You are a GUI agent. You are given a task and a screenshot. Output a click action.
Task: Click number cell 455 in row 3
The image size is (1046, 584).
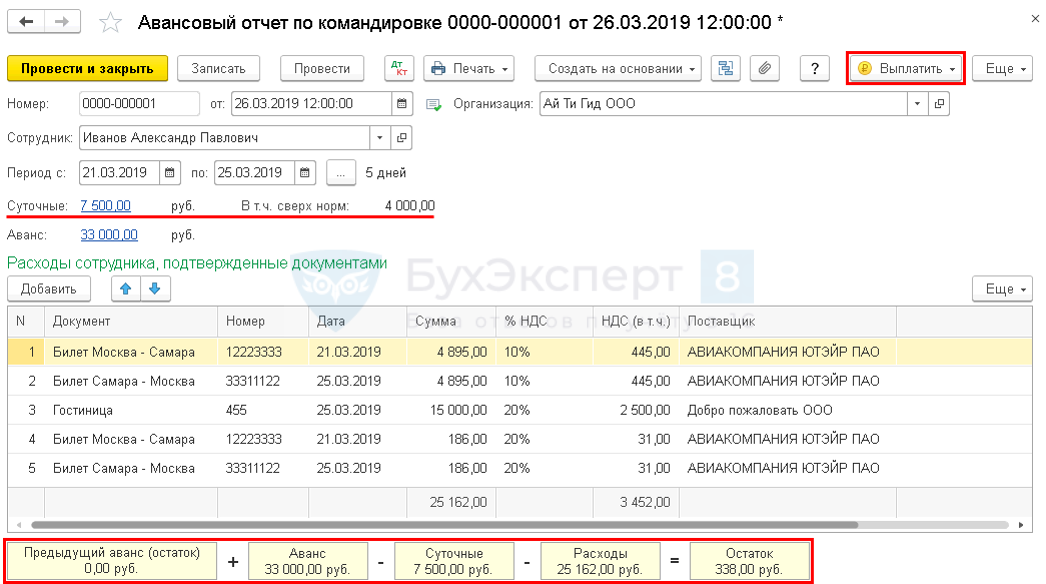[263, 410]
